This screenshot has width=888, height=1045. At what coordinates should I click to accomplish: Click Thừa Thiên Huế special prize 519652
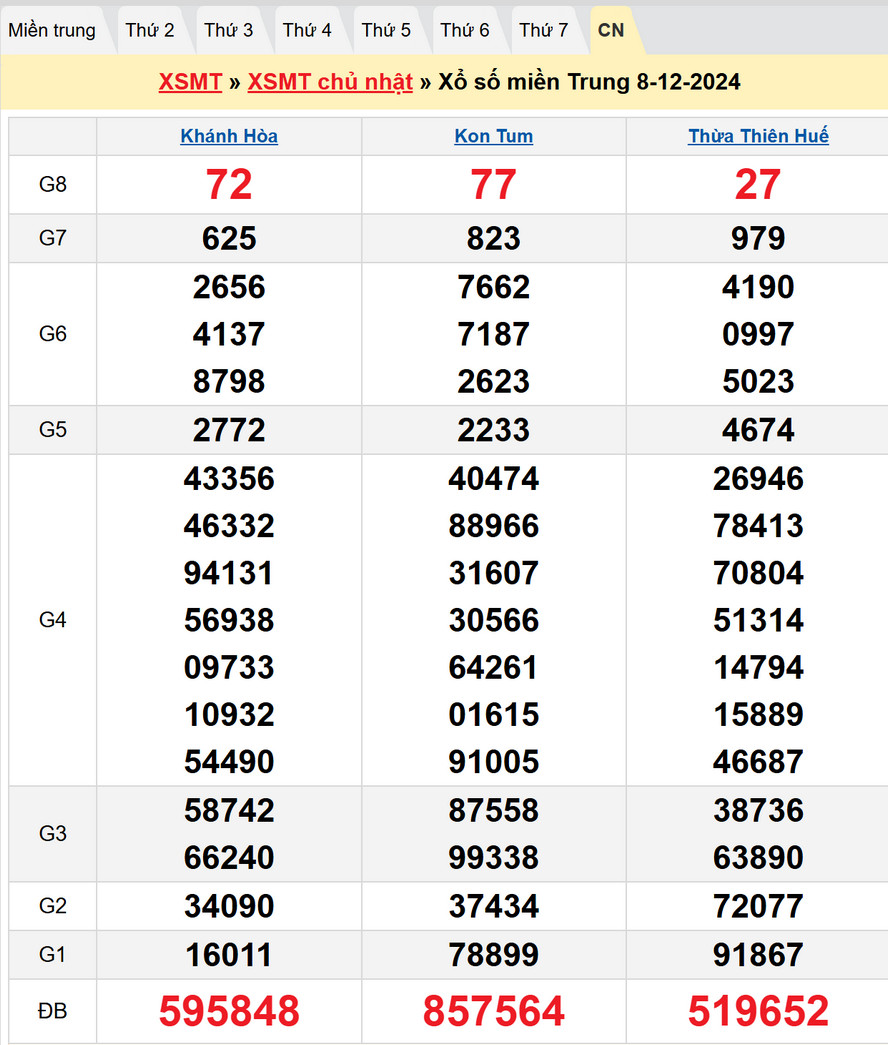pyautogui.click(x=758, y=1011)
